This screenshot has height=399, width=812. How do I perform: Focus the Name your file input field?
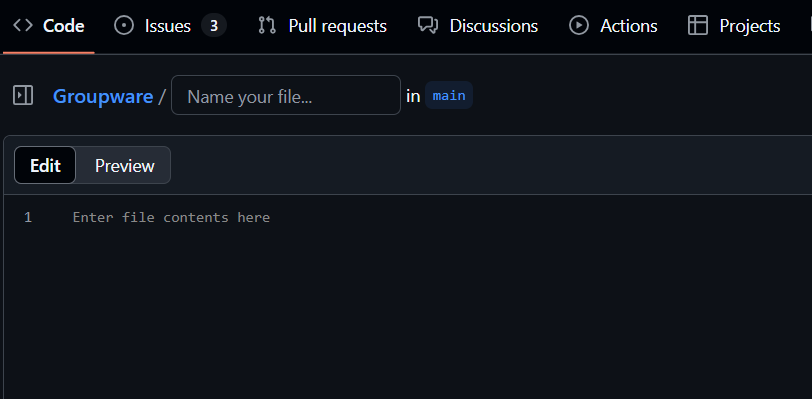[x=286, y=95]
